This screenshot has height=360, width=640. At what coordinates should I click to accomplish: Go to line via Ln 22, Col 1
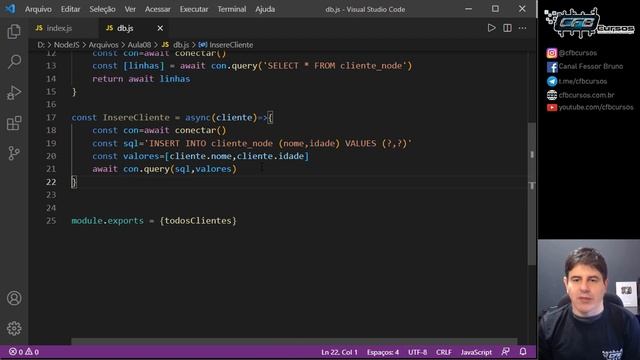339,352
